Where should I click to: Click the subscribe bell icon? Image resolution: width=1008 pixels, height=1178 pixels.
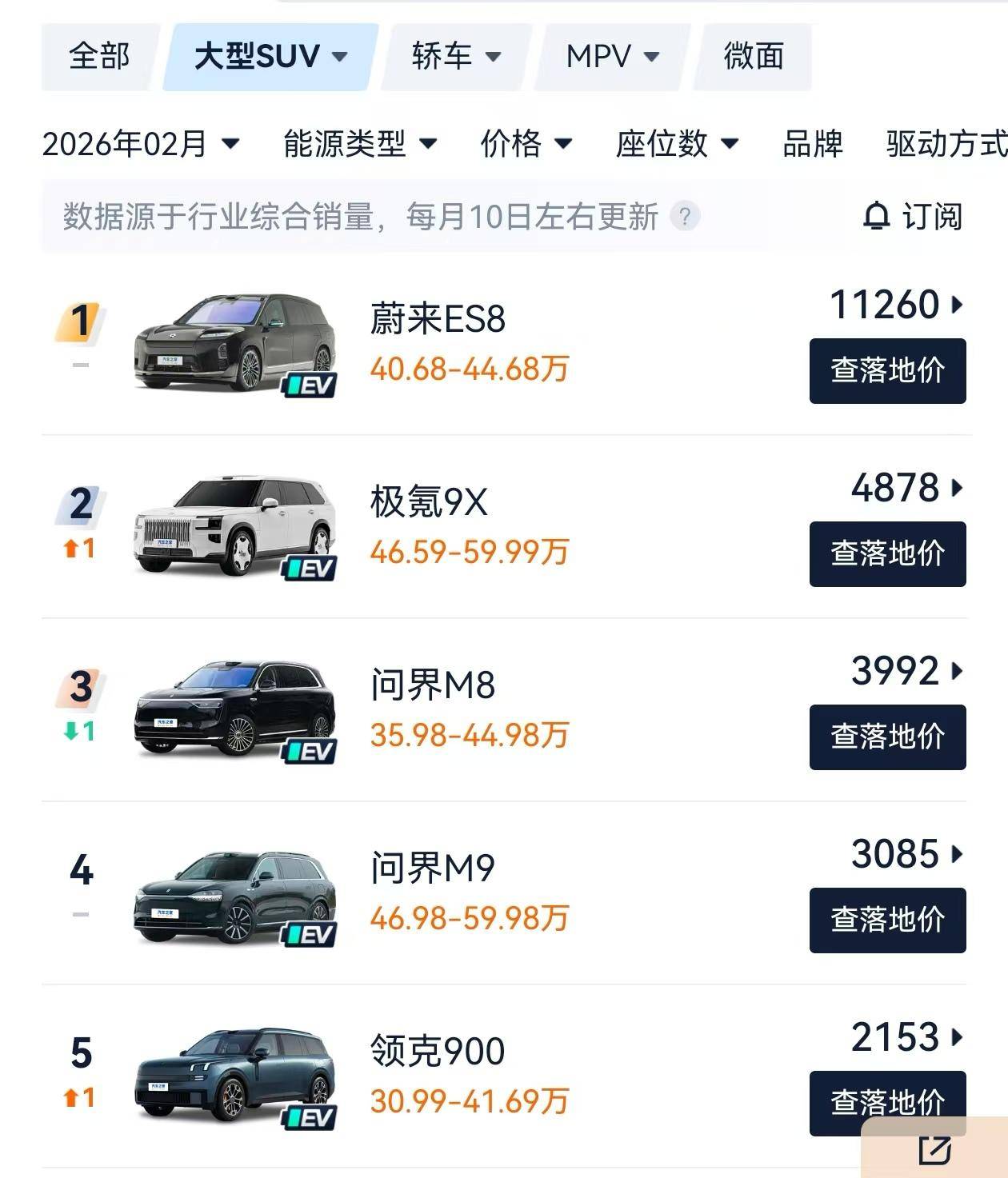click(877, 216)
